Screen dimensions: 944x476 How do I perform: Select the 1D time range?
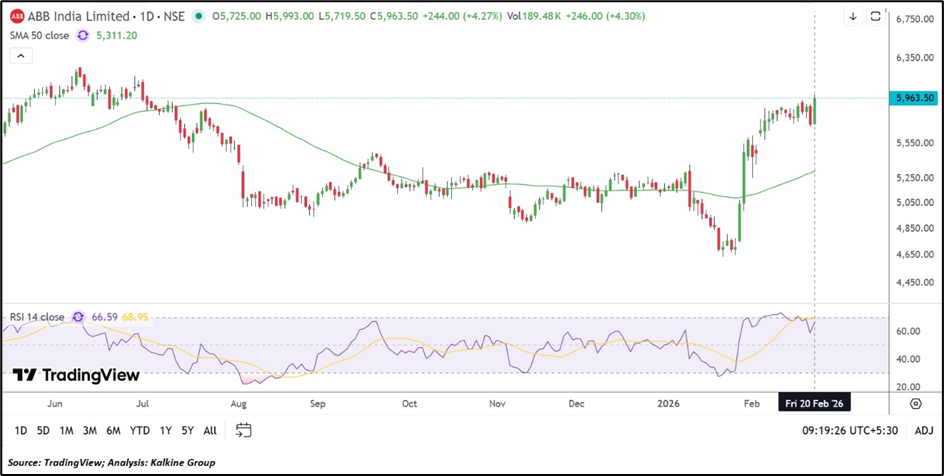pos(20,430)
